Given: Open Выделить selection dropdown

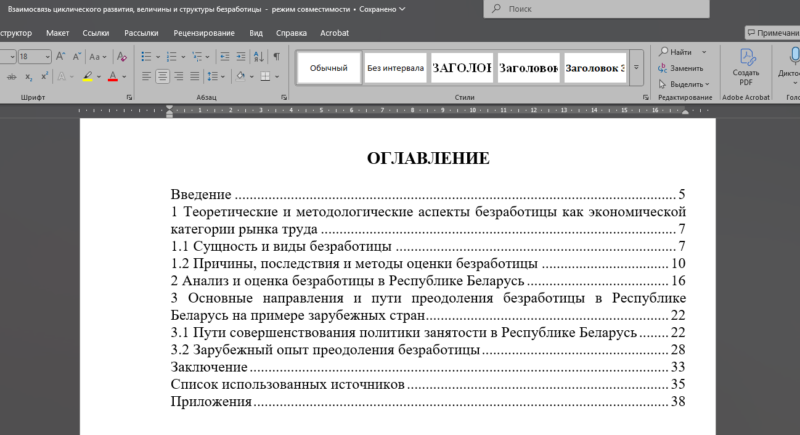Looking at the screenshot, I should pos(684,84).
